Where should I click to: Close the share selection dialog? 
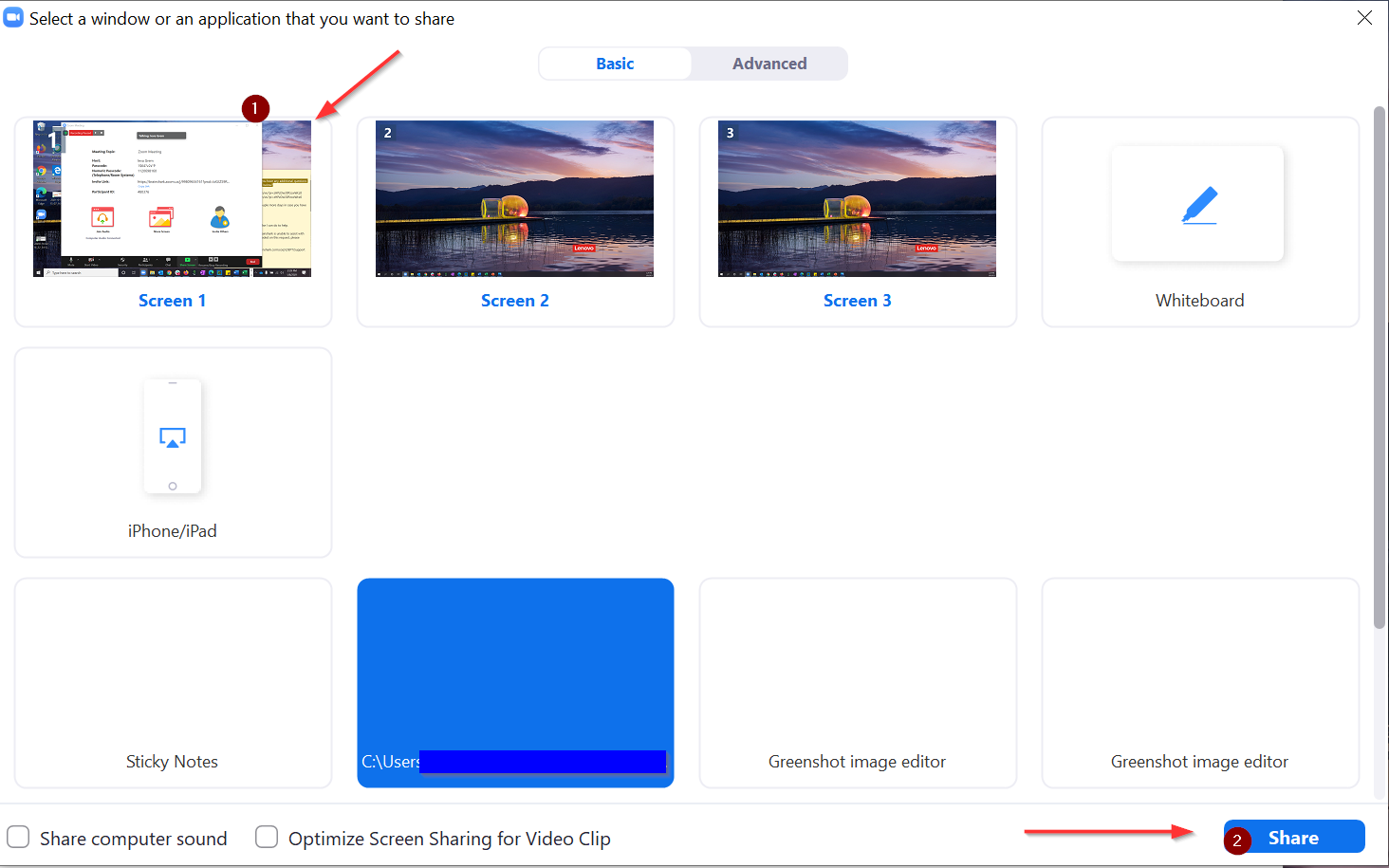(x=1364, y=18)
